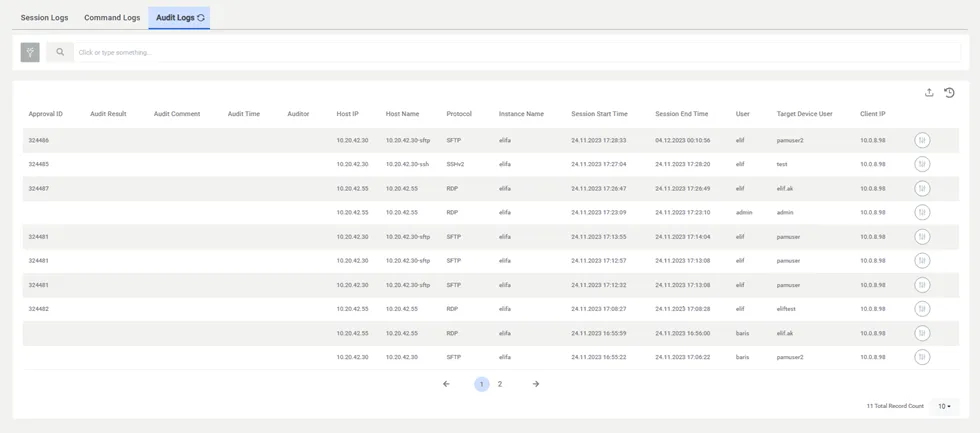Viewport: 980px width, 433px height.
Task: Open action icon for session starting 16:55:22
Action: [922, 357]
